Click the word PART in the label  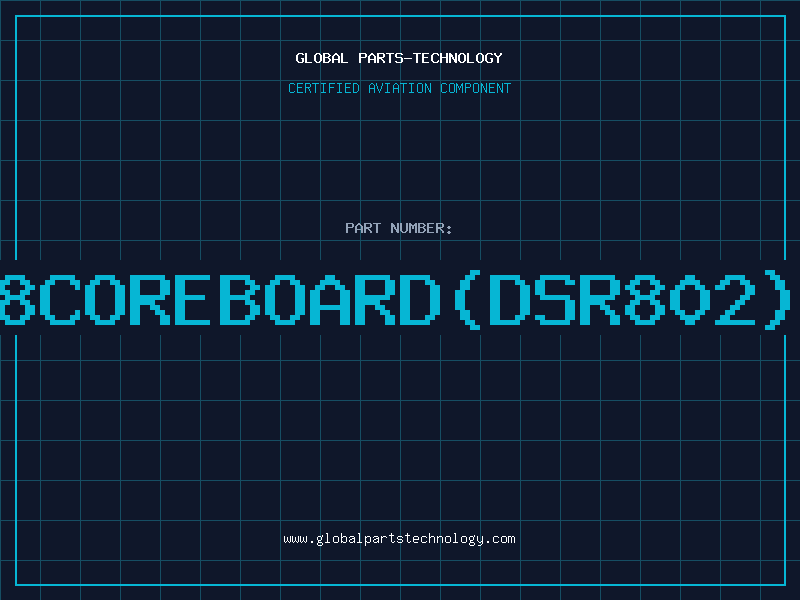[363, 228]
